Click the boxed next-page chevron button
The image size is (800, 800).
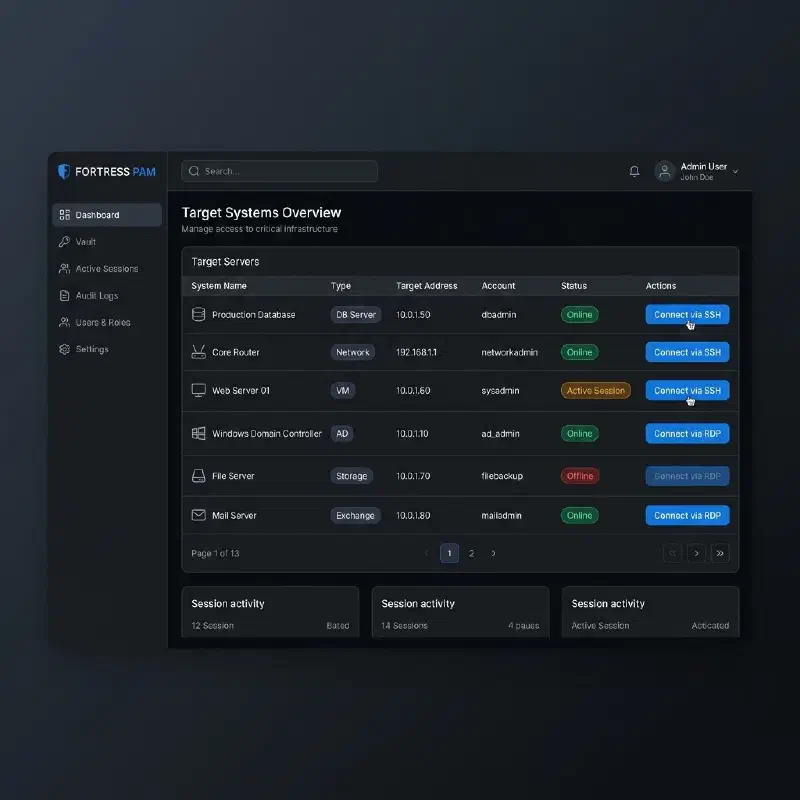[x=696, y=553]
